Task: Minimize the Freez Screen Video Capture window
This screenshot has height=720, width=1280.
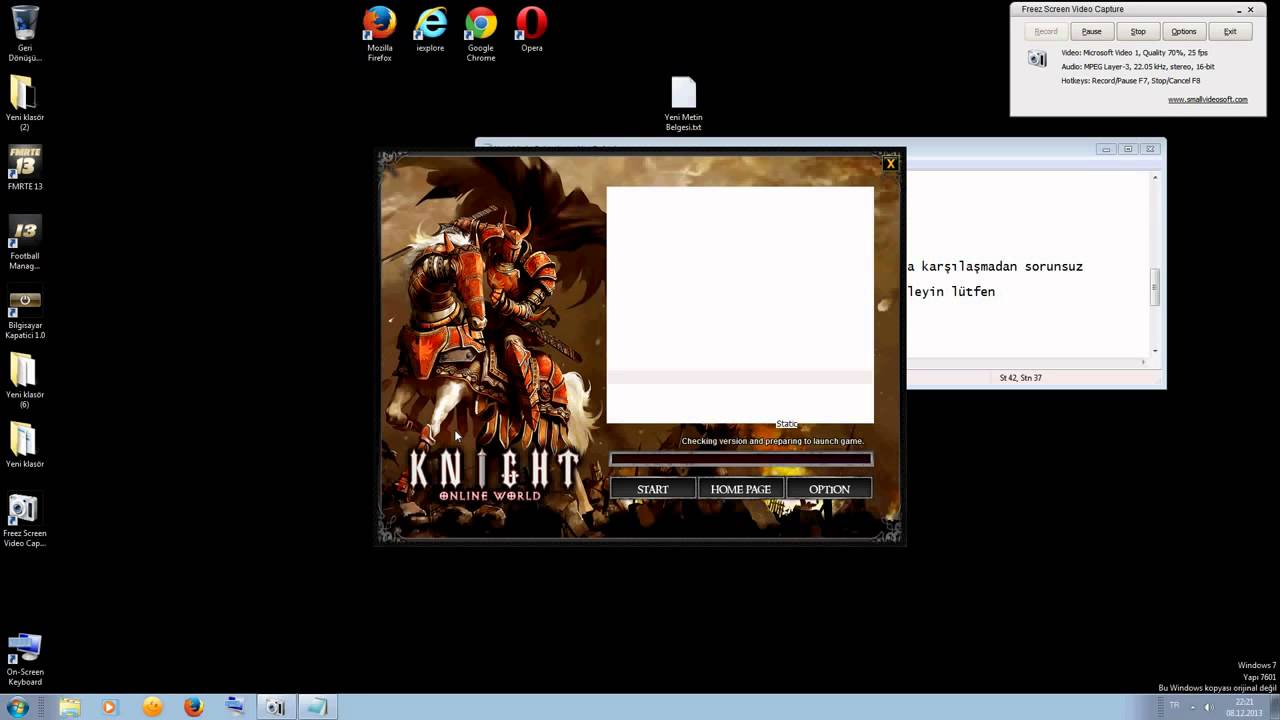Action: point(1240,10)
